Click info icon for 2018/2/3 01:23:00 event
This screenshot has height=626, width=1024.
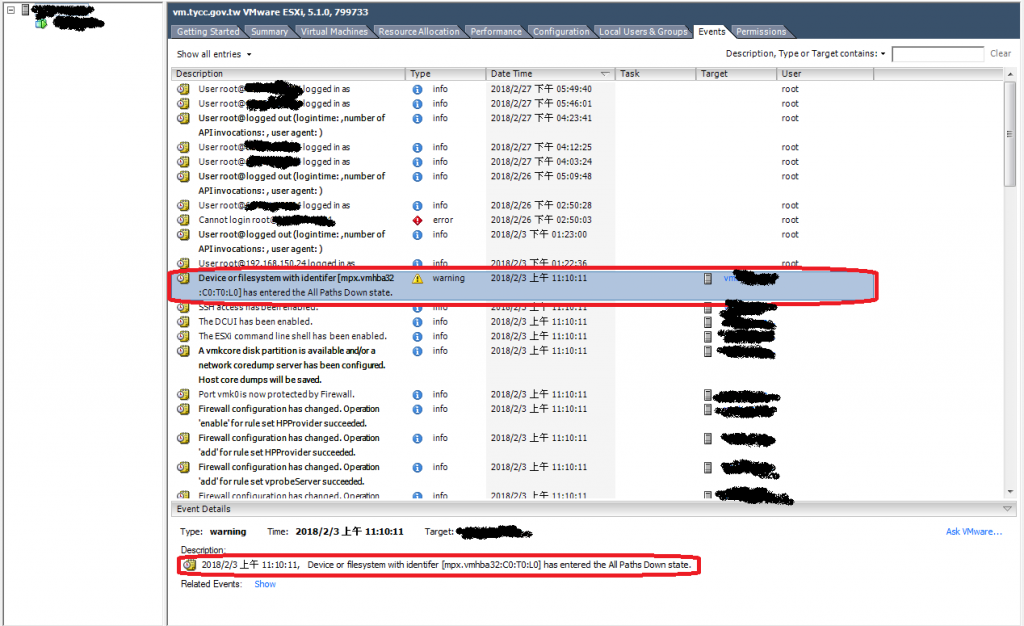[417, 235]
